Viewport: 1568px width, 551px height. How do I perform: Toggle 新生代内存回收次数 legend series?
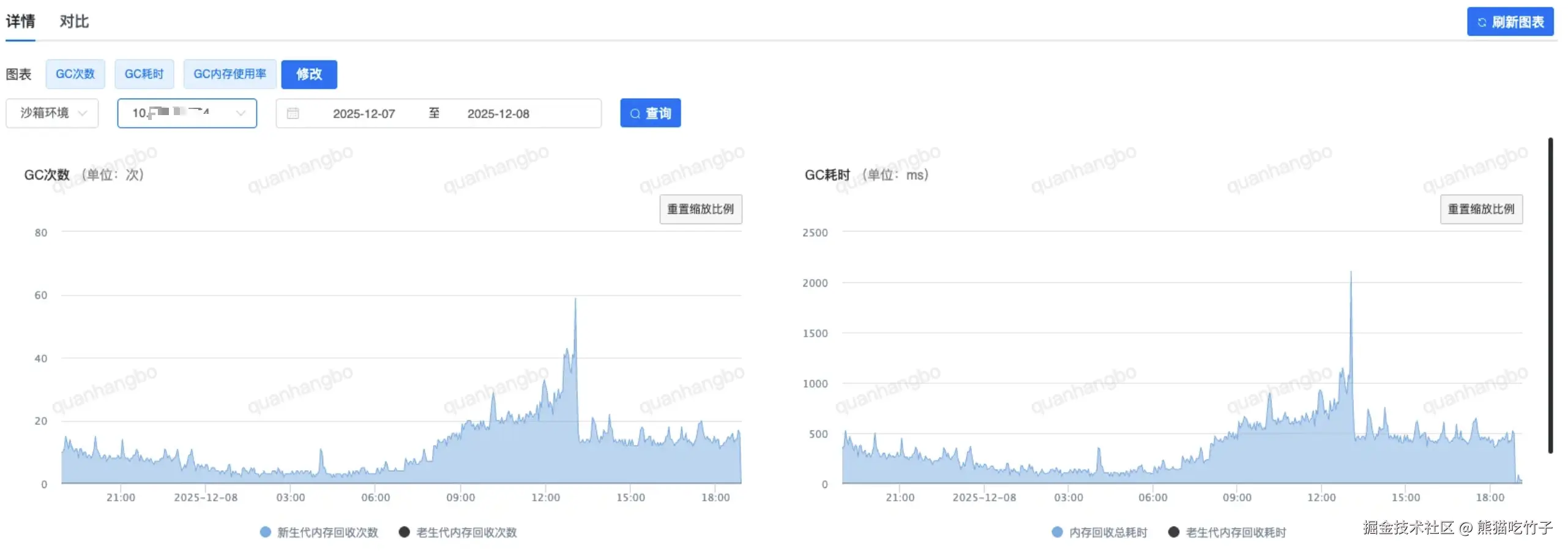pos(319,533)
